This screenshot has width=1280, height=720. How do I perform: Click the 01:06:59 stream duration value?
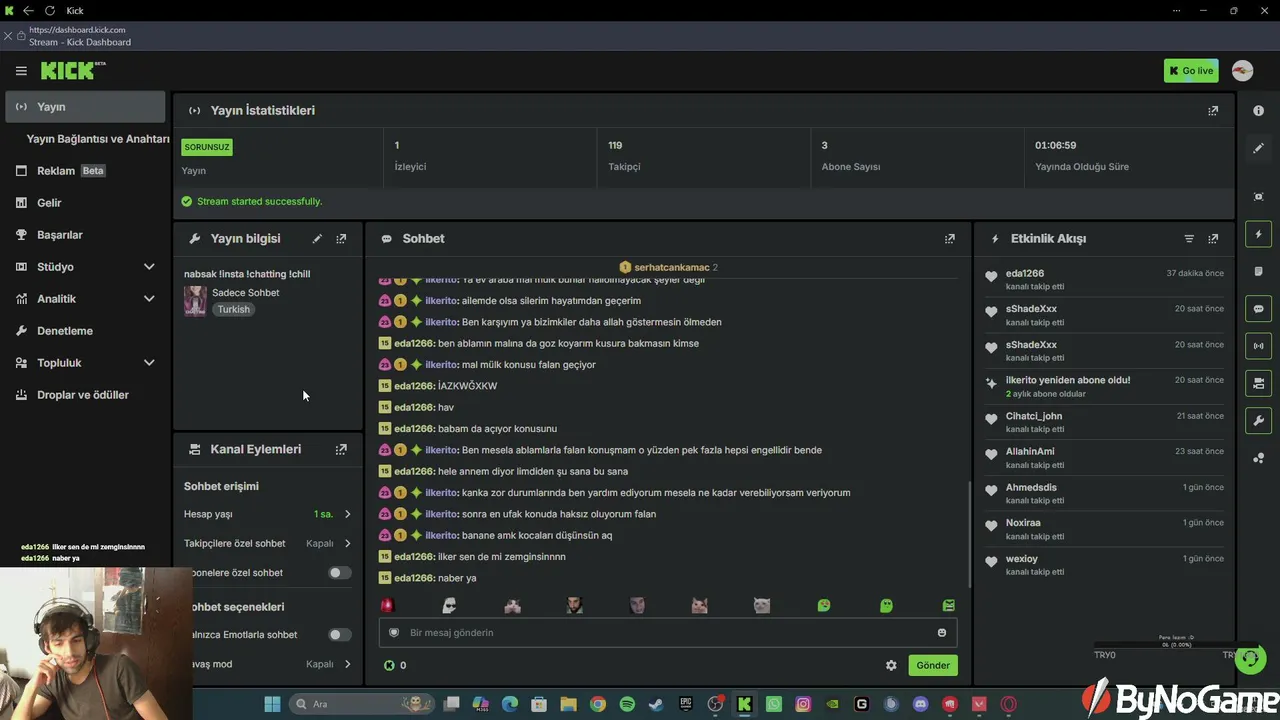click(1056, 146)
